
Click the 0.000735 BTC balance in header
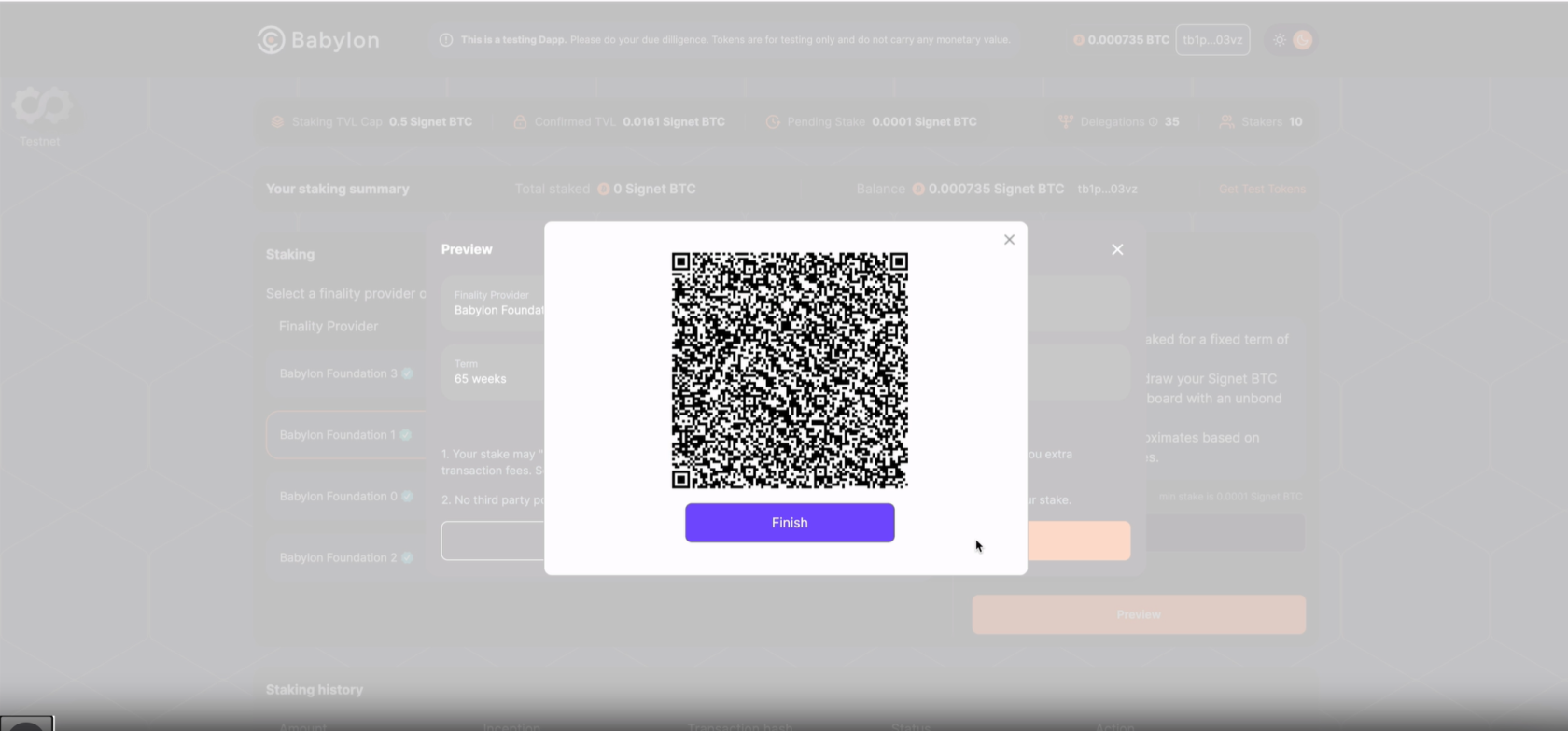(1121, 40)
